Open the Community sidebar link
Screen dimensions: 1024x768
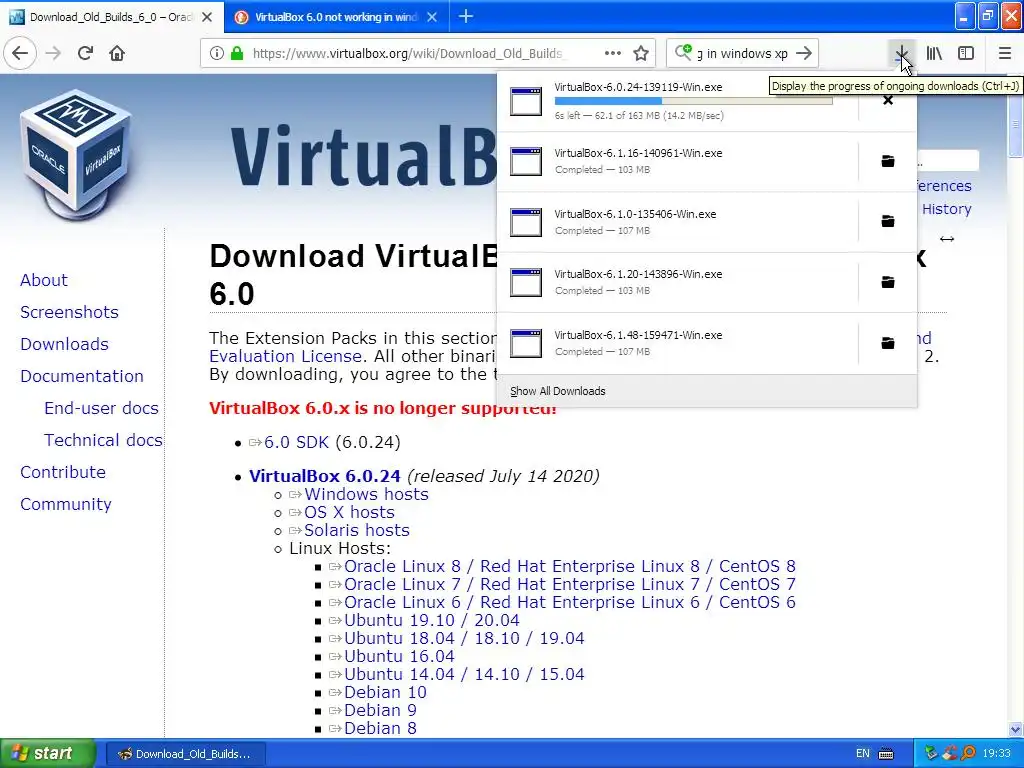(66, 504)
